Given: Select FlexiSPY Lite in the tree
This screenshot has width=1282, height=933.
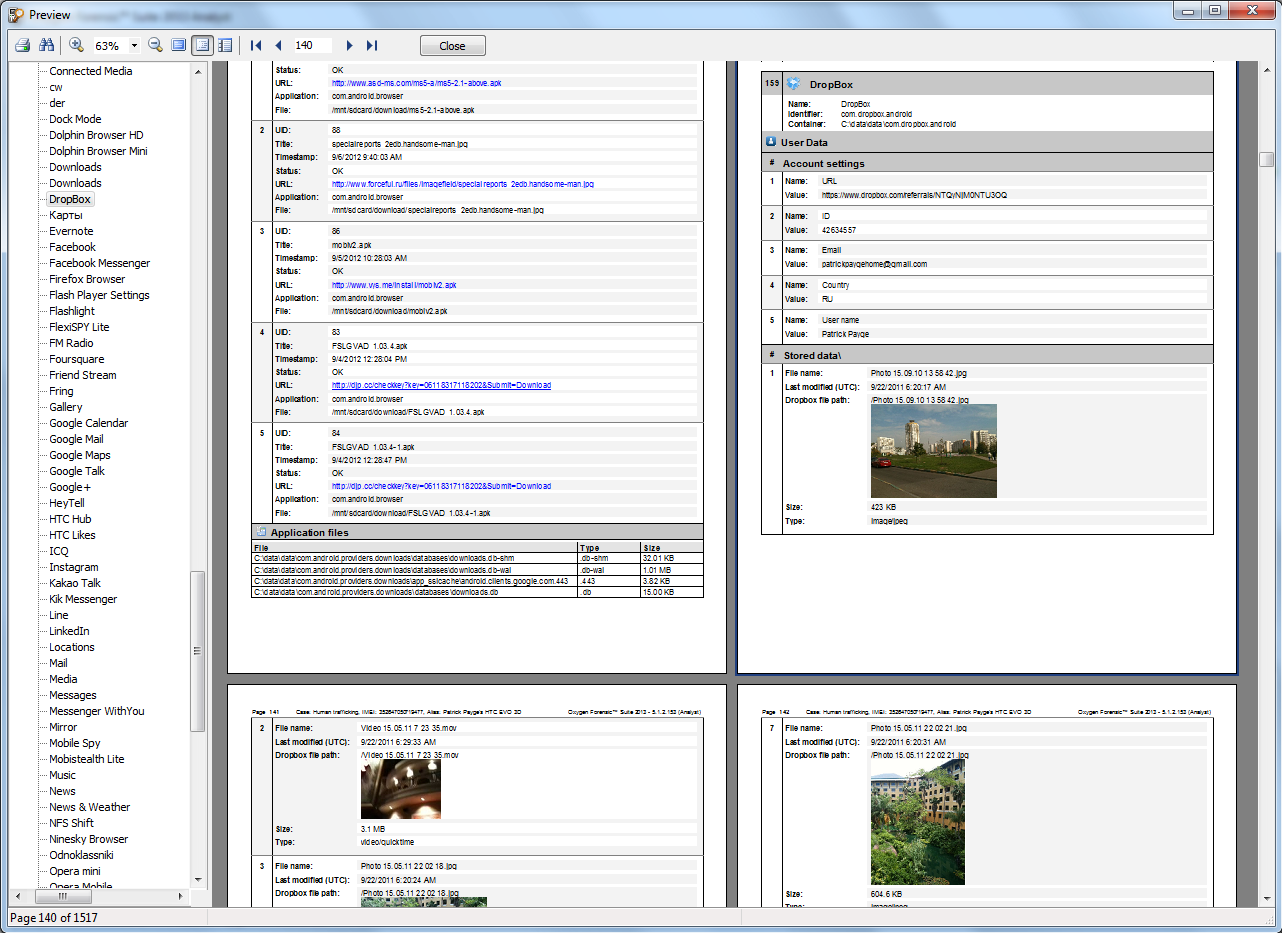Looking at the screenshot, I should [x=80, y=327].
